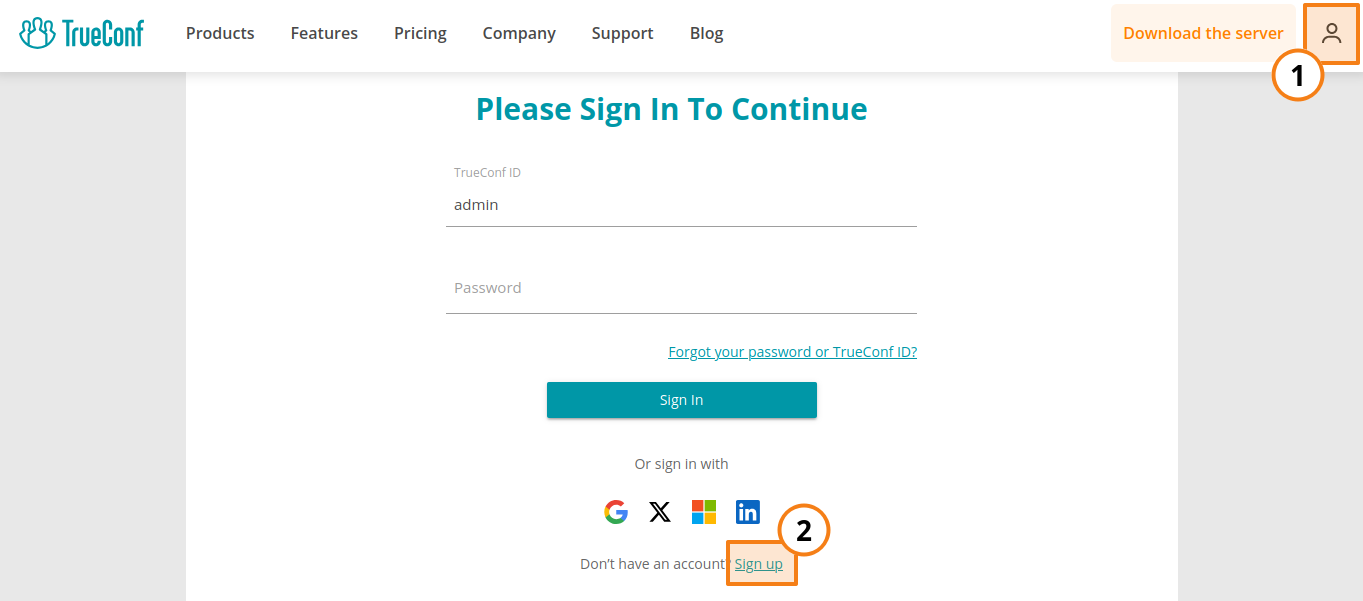Go to the Pricing page
The image size is (1363, 601).
(420, 33)
